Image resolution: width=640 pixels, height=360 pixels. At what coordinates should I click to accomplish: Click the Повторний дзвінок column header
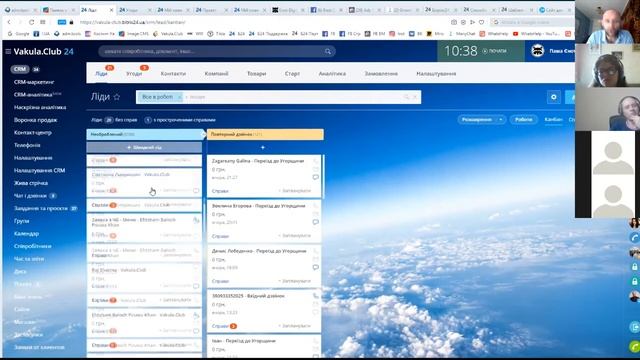265,134
